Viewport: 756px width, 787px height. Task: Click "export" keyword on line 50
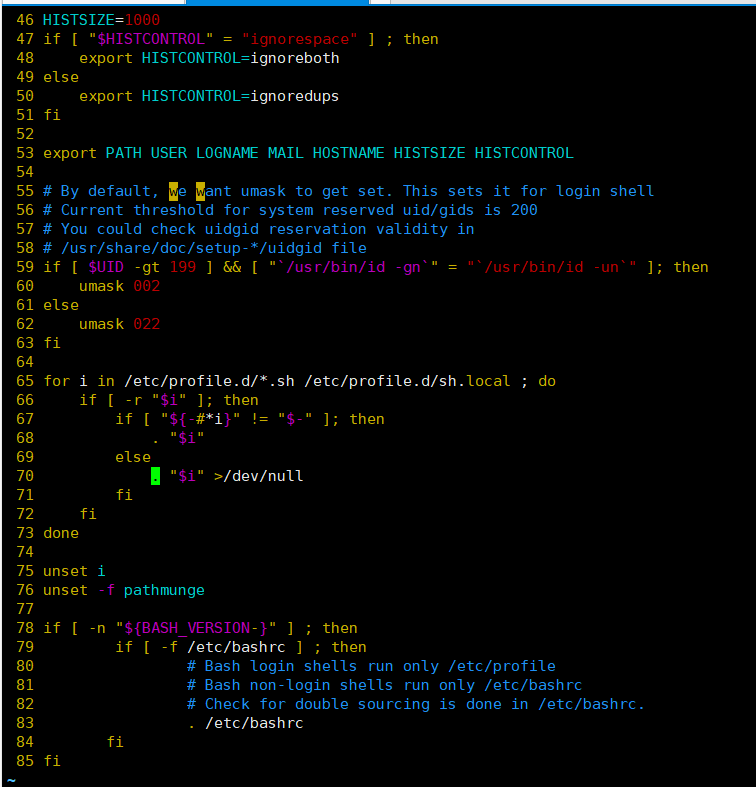pos(106,96)
